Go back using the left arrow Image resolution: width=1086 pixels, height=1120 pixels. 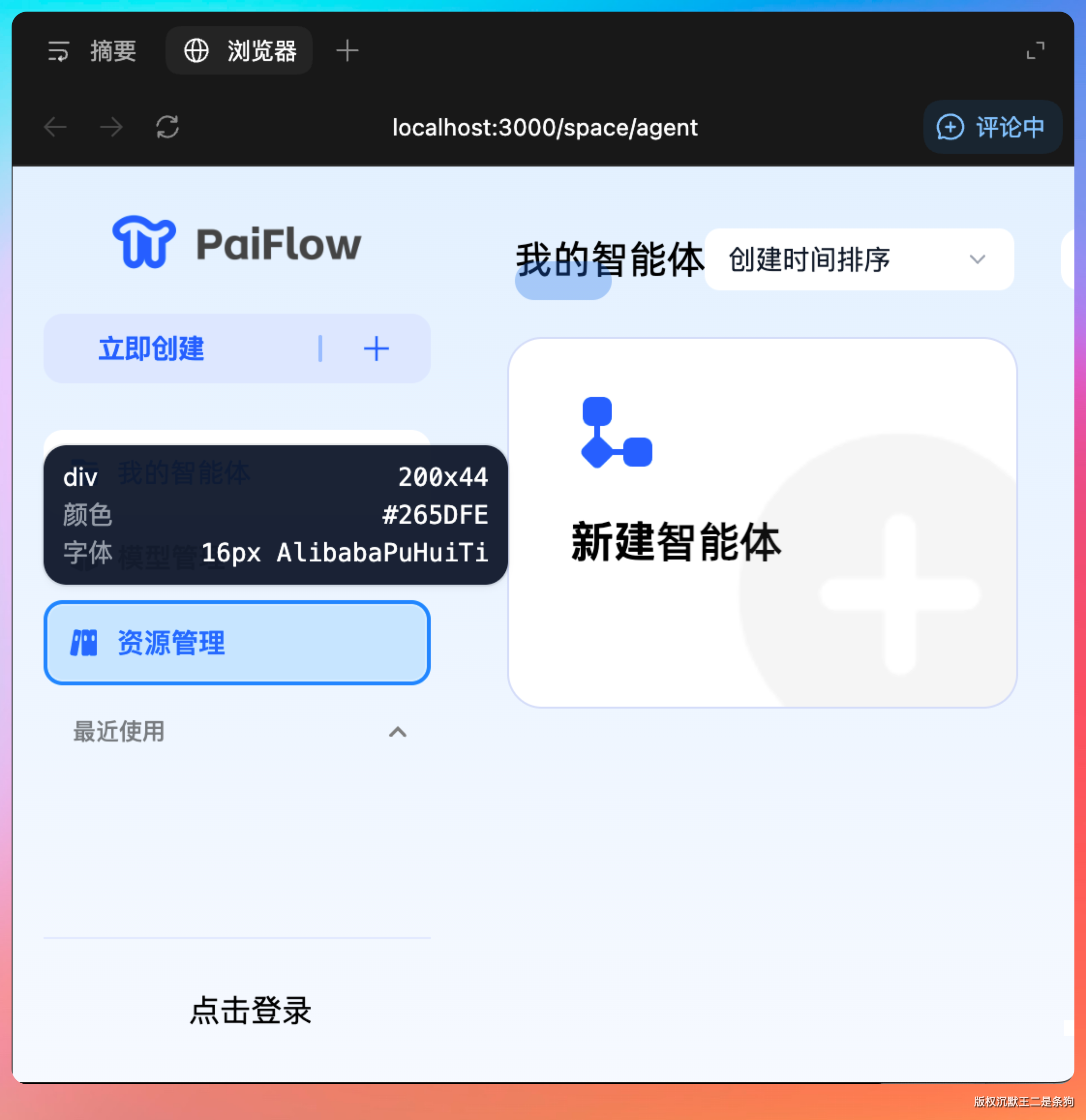pyautogui.click(x=56, y=127)
